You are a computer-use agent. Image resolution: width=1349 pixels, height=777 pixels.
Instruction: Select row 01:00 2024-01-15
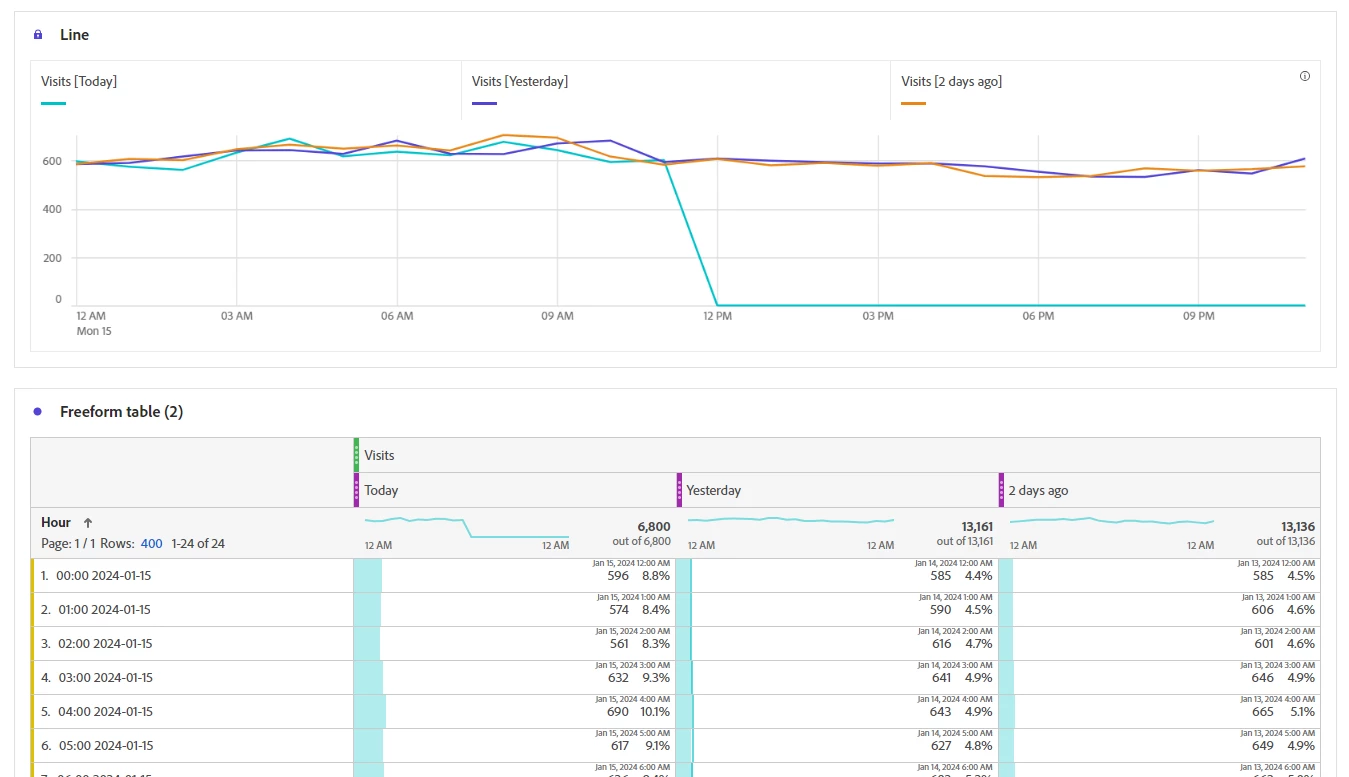point(192,610)
